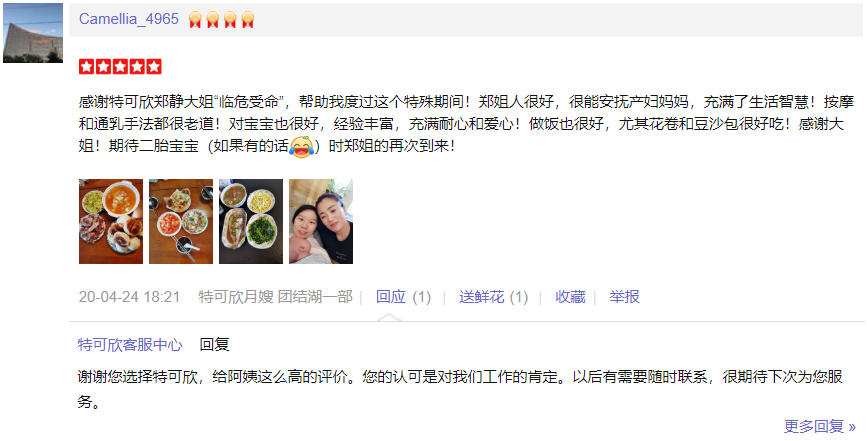
Task: Click 送鲜花 to send flowers
Action: click(x=482, y=297)
